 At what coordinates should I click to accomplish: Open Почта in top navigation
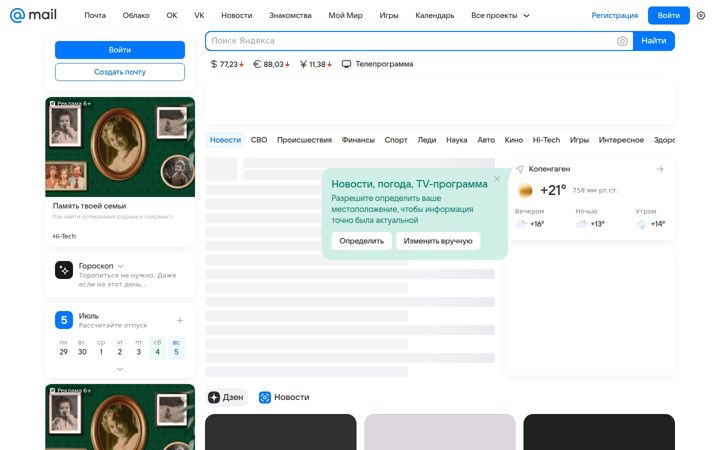click(95, 15)
